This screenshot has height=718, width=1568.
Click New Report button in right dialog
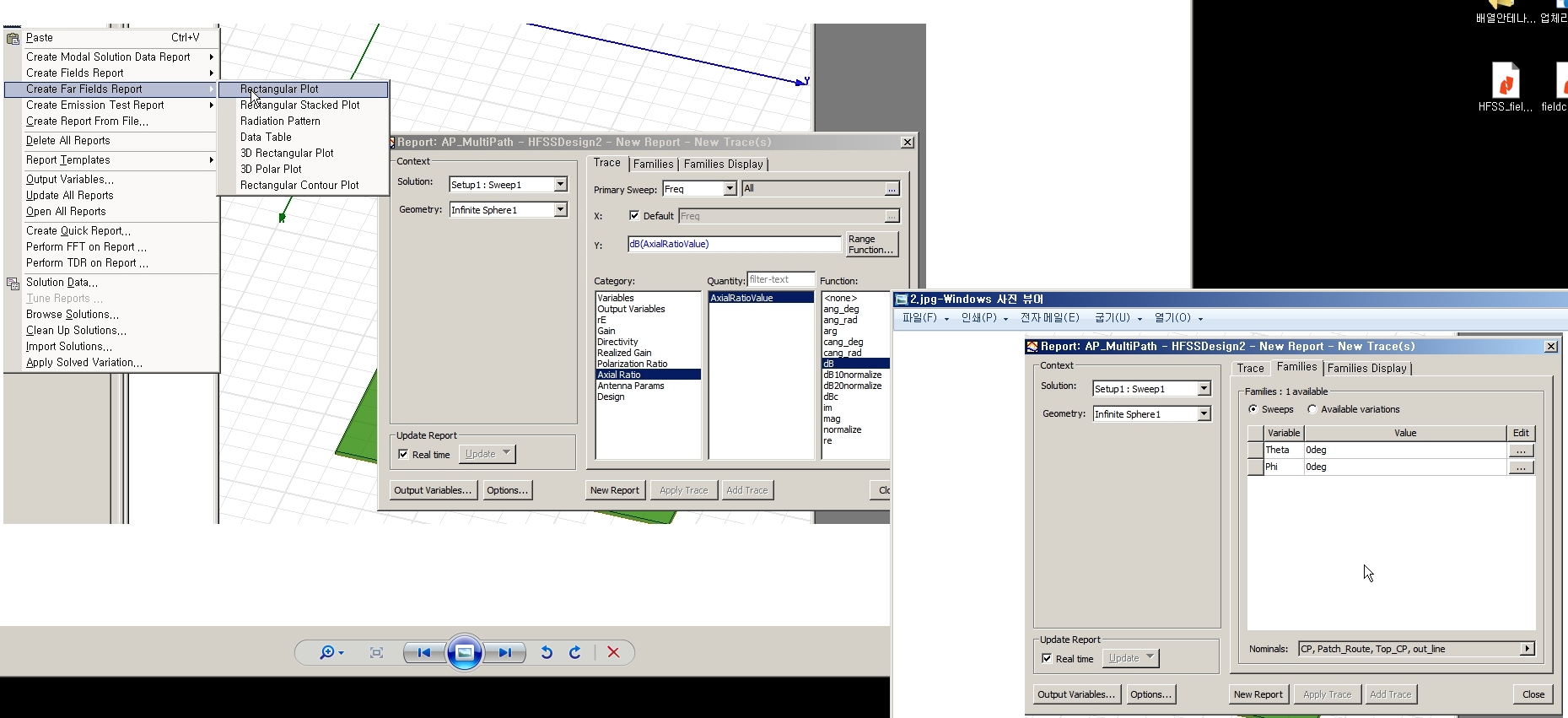1258,694
